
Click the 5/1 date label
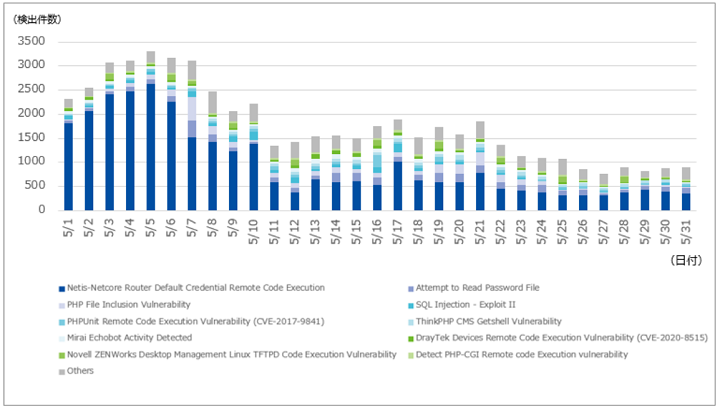coord(68,228)
